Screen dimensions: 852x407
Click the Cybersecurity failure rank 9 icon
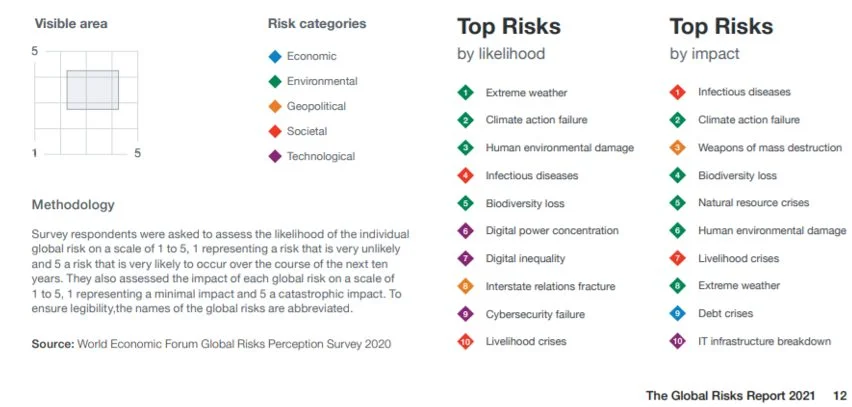[x=465, y=314]
